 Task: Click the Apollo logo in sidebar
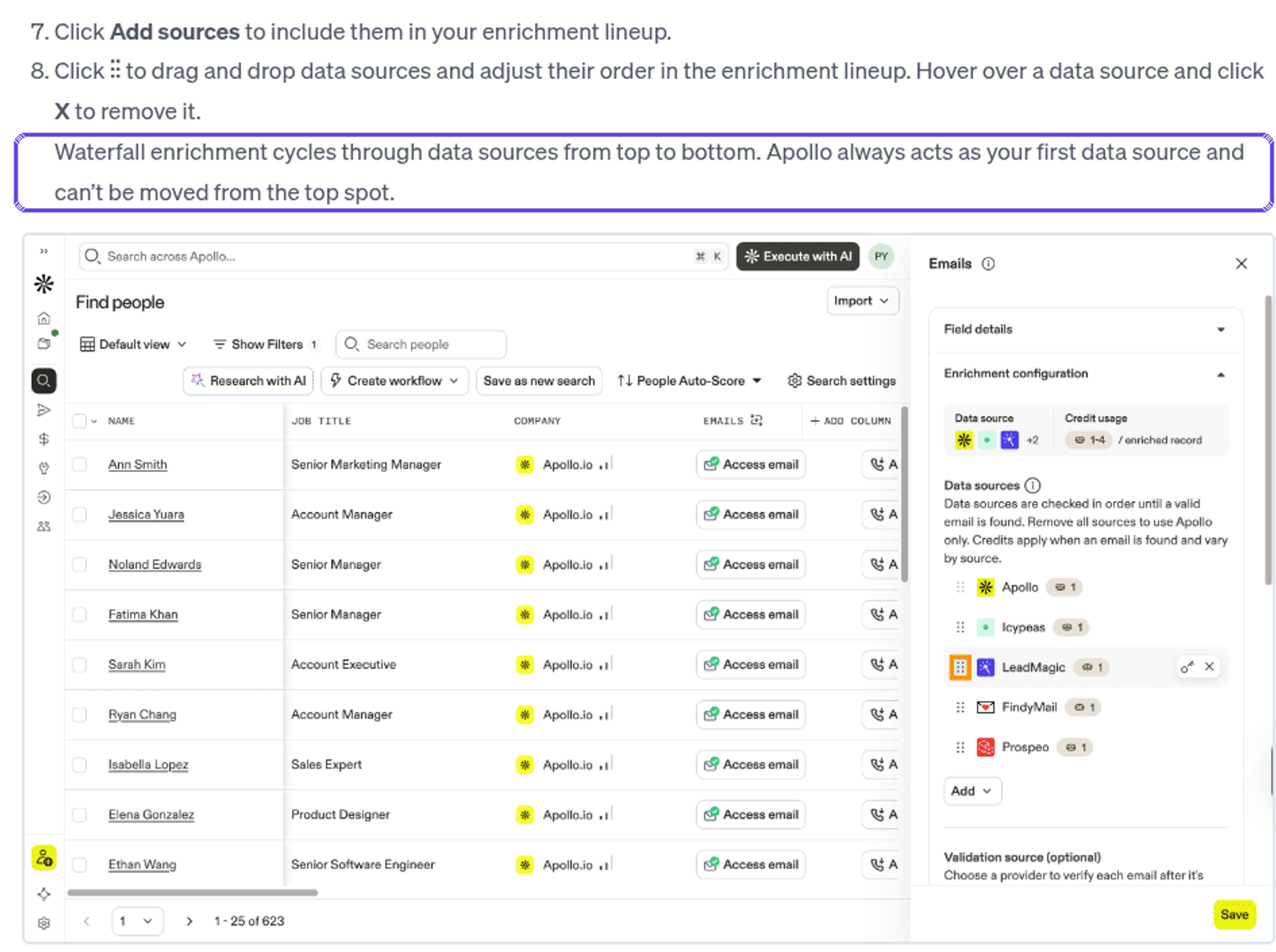[44, 284]
